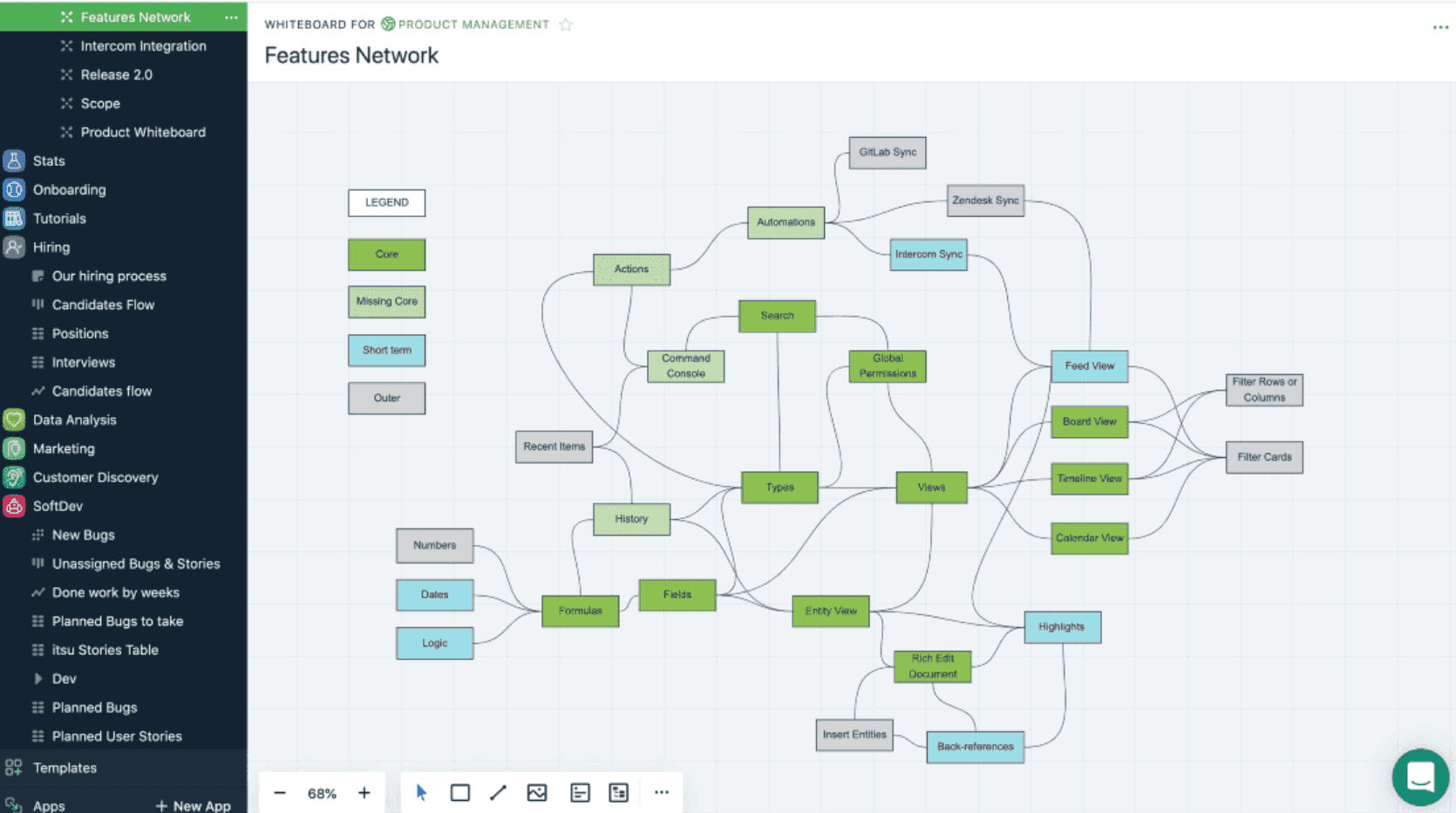1456x813 pixels.
Task: Select the rectangle shape tool
Action: [459, 792]
